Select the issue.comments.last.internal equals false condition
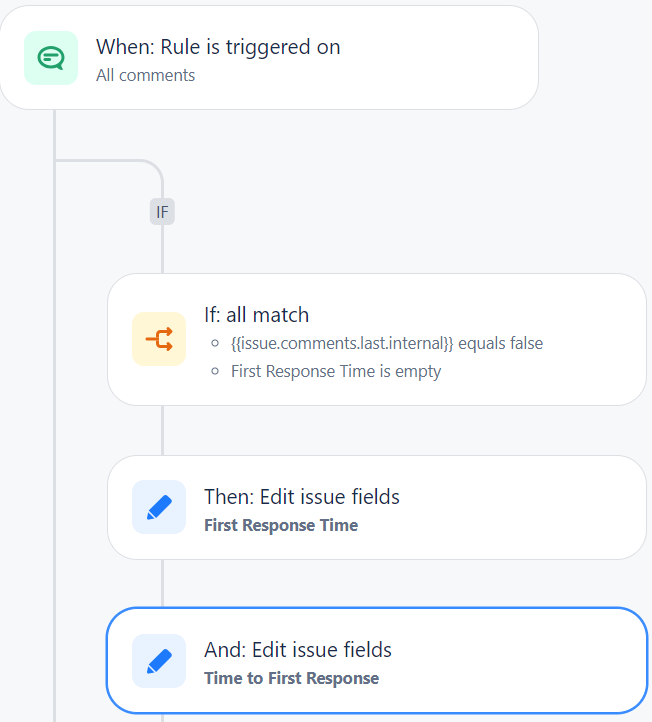Image resolution: width=652 pixels, height=722 pixels. (387, 344)
